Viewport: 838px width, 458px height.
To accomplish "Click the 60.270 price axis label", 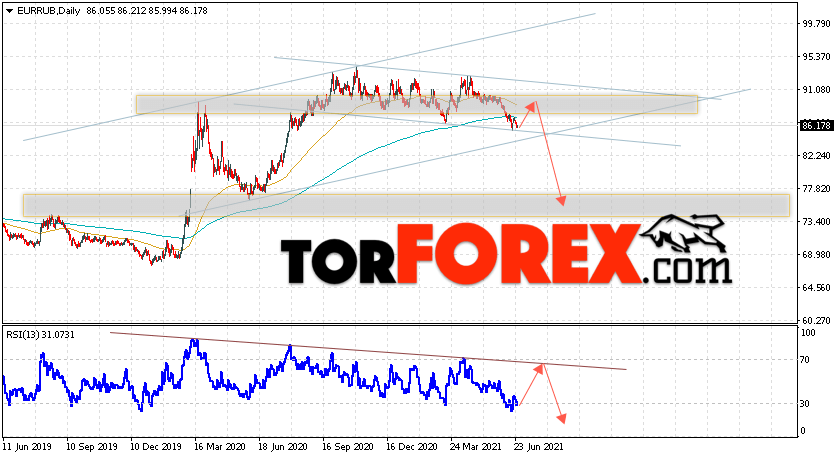I will point(817,321).
